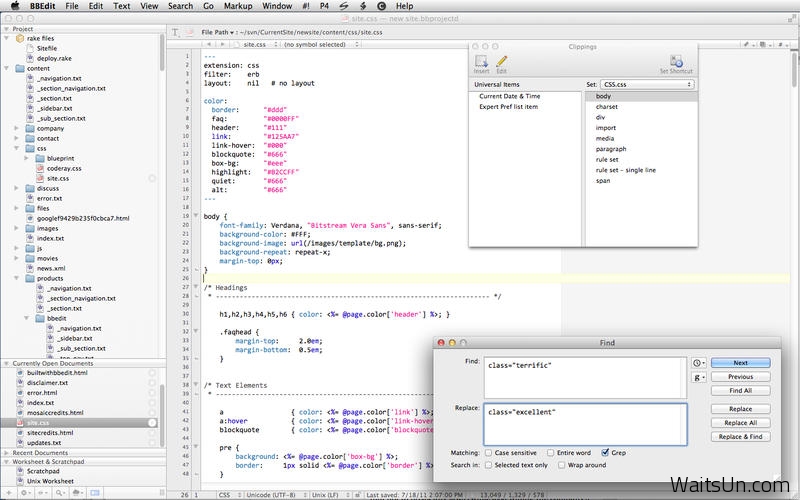This screenshot has width=800, height=500.
Task: Go to previous document arrow in navigation bar
Action: (x=209, y=44)
